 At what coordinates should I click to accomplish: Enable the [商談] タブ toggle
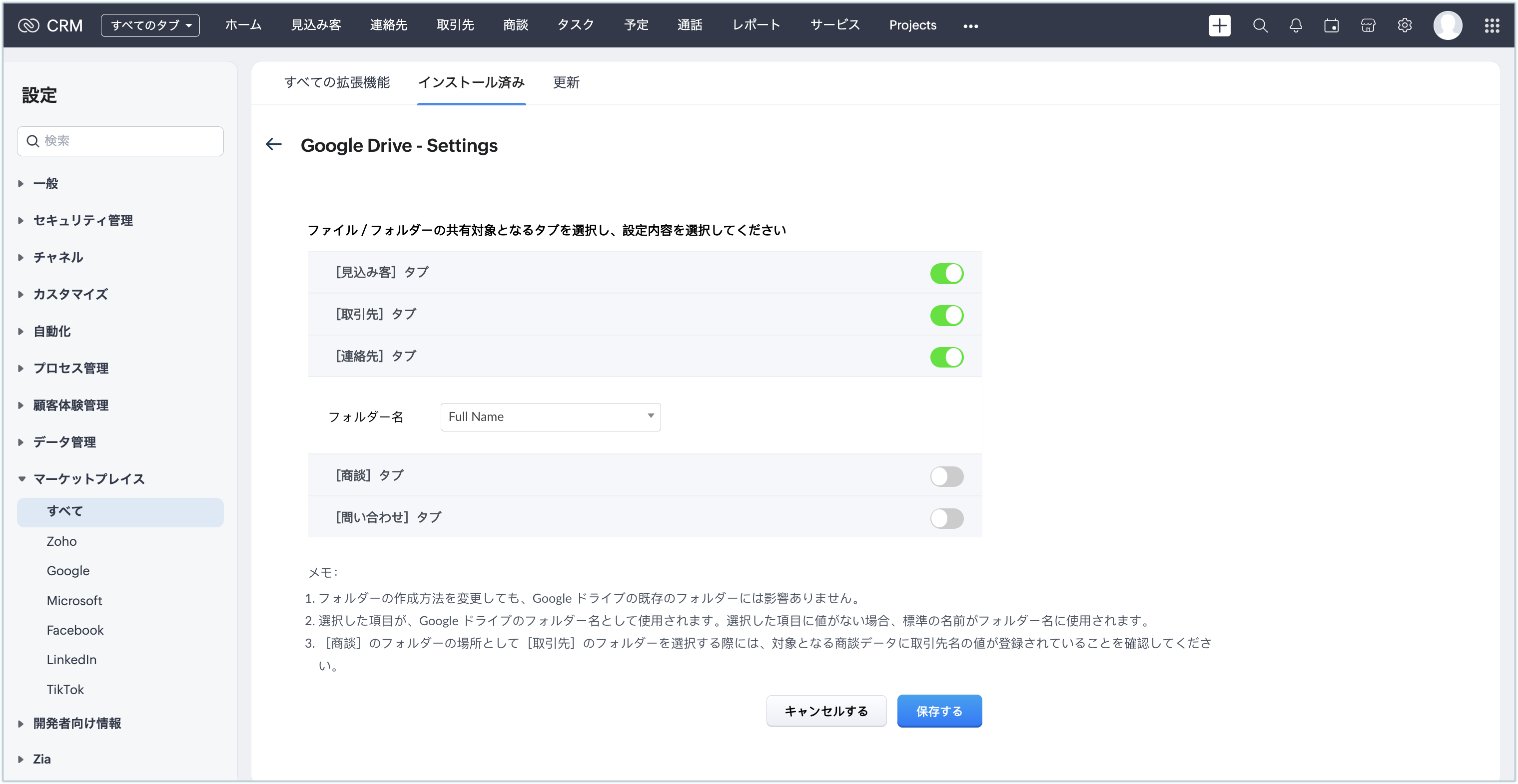[946, 476]
